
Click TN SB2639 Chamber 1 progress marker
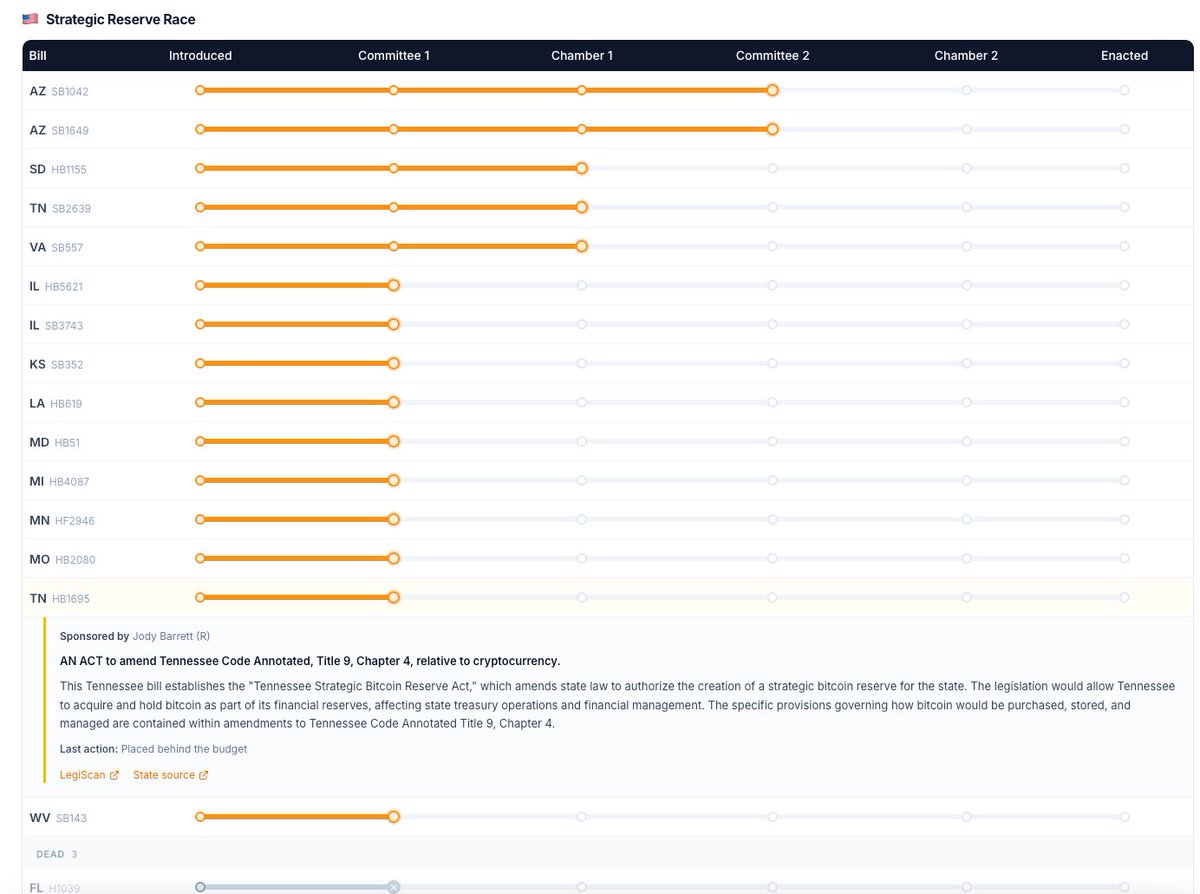click(582, 207)
